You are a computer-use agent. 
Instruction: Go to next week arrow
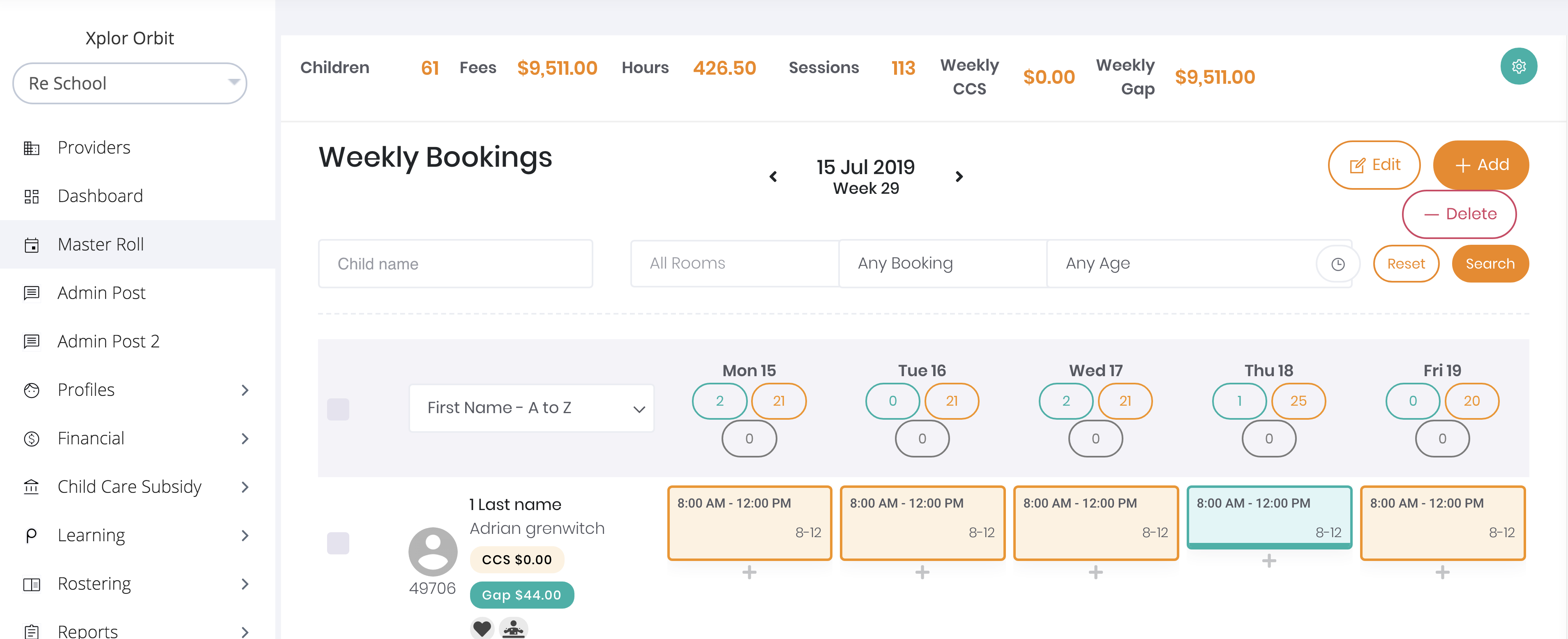[x=959, y=177]
